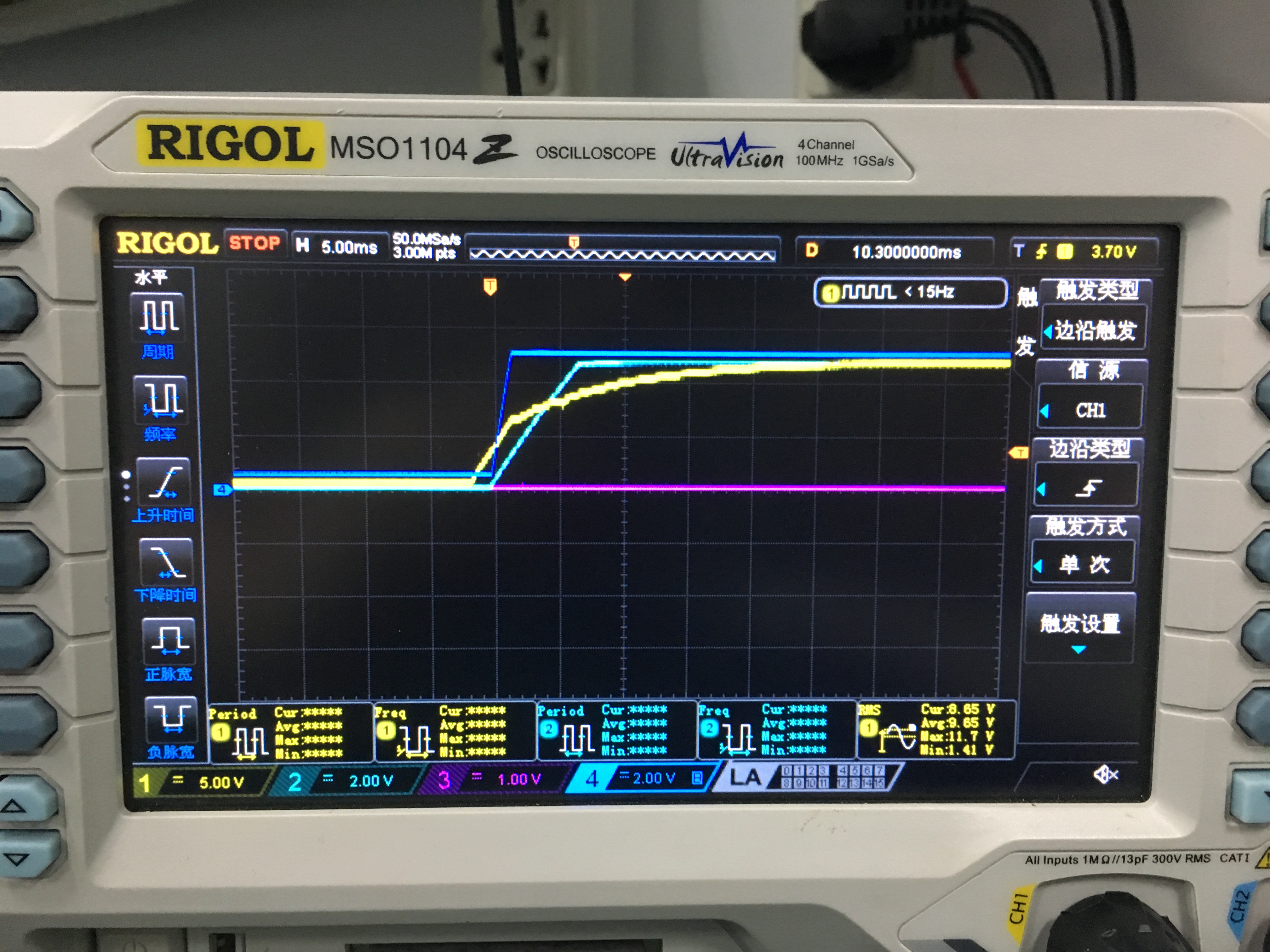Select the Period (周期) measurement icon

point(158,316)
